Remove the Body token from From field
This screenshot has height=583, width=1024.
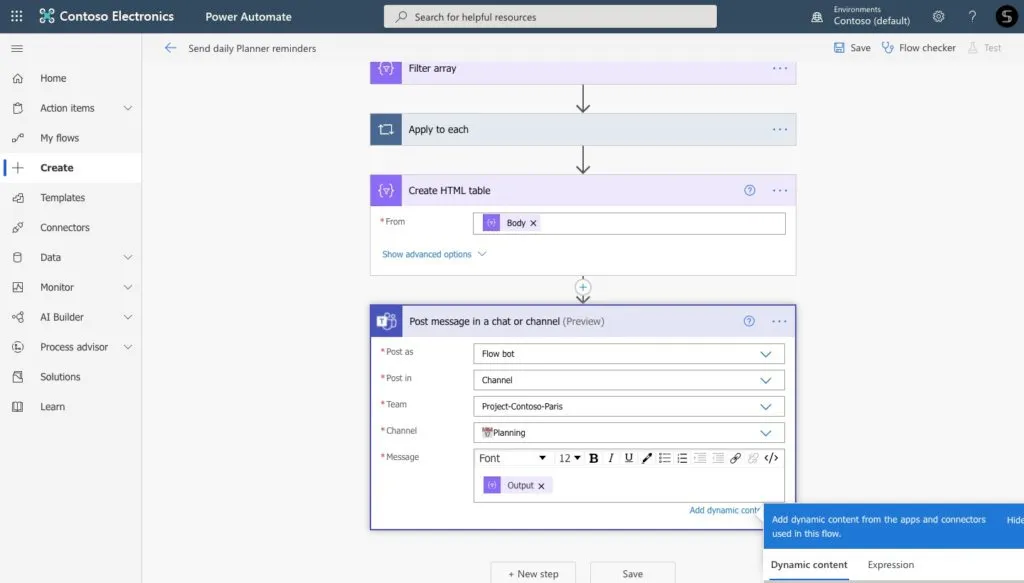point(534,223)
